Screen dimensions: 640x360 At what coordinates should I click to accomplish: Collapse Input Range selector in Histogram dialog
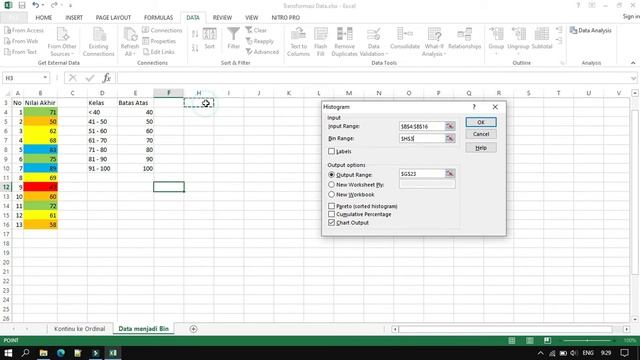pos(450,126)
